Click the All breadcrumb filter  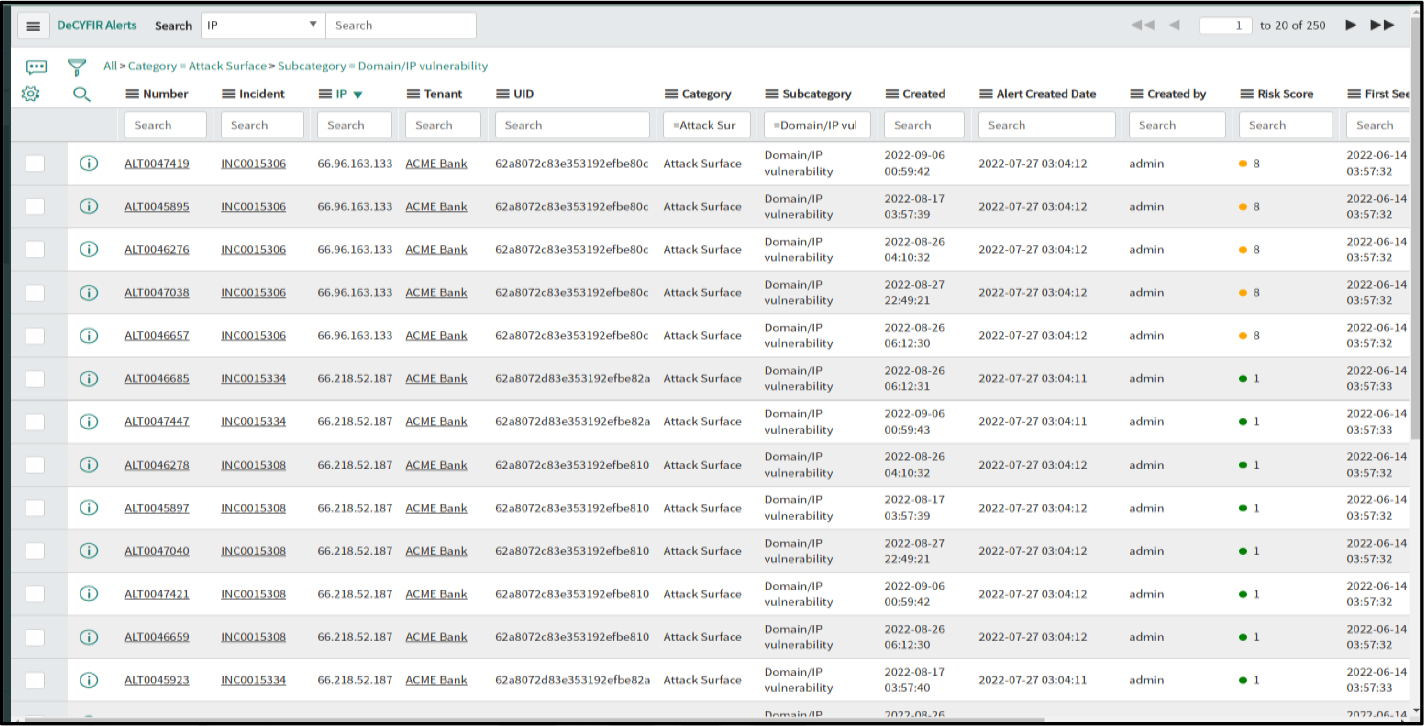point(109,66)
